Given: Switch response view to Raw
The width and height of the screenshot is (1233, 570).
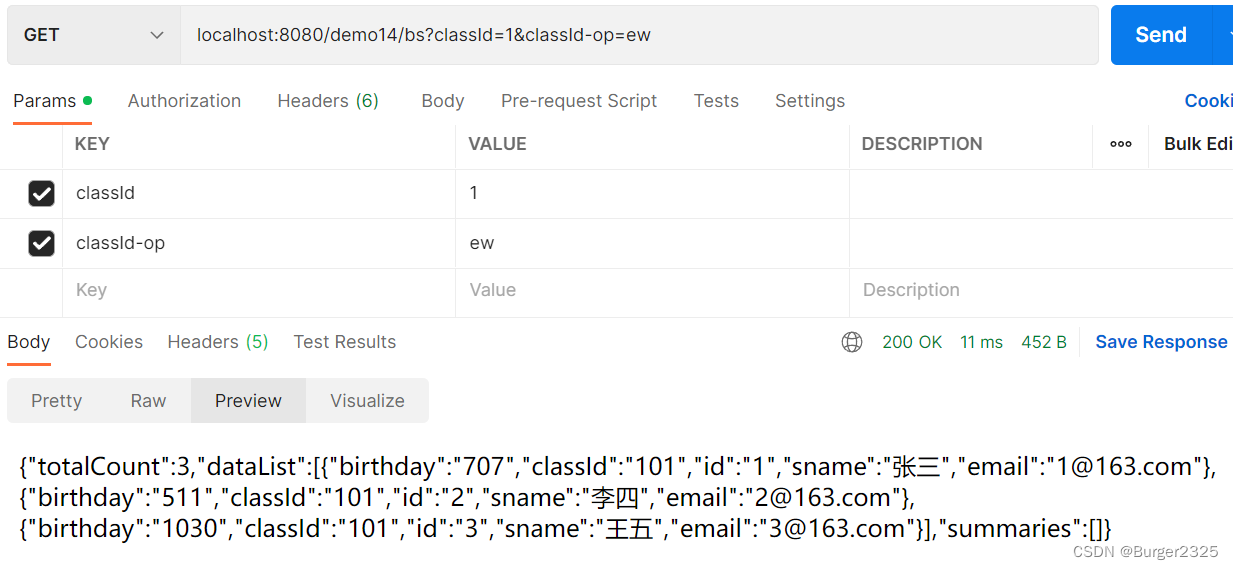Looking at the screenshot, I should pyautogui.click(x=148, y=401).
